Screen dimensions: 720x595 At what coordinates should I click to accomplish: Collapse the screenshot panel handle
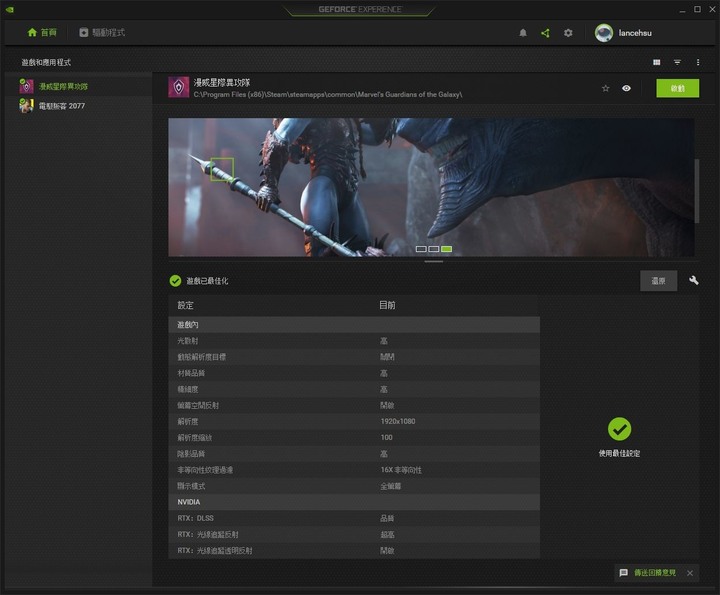tap(433, 262)
